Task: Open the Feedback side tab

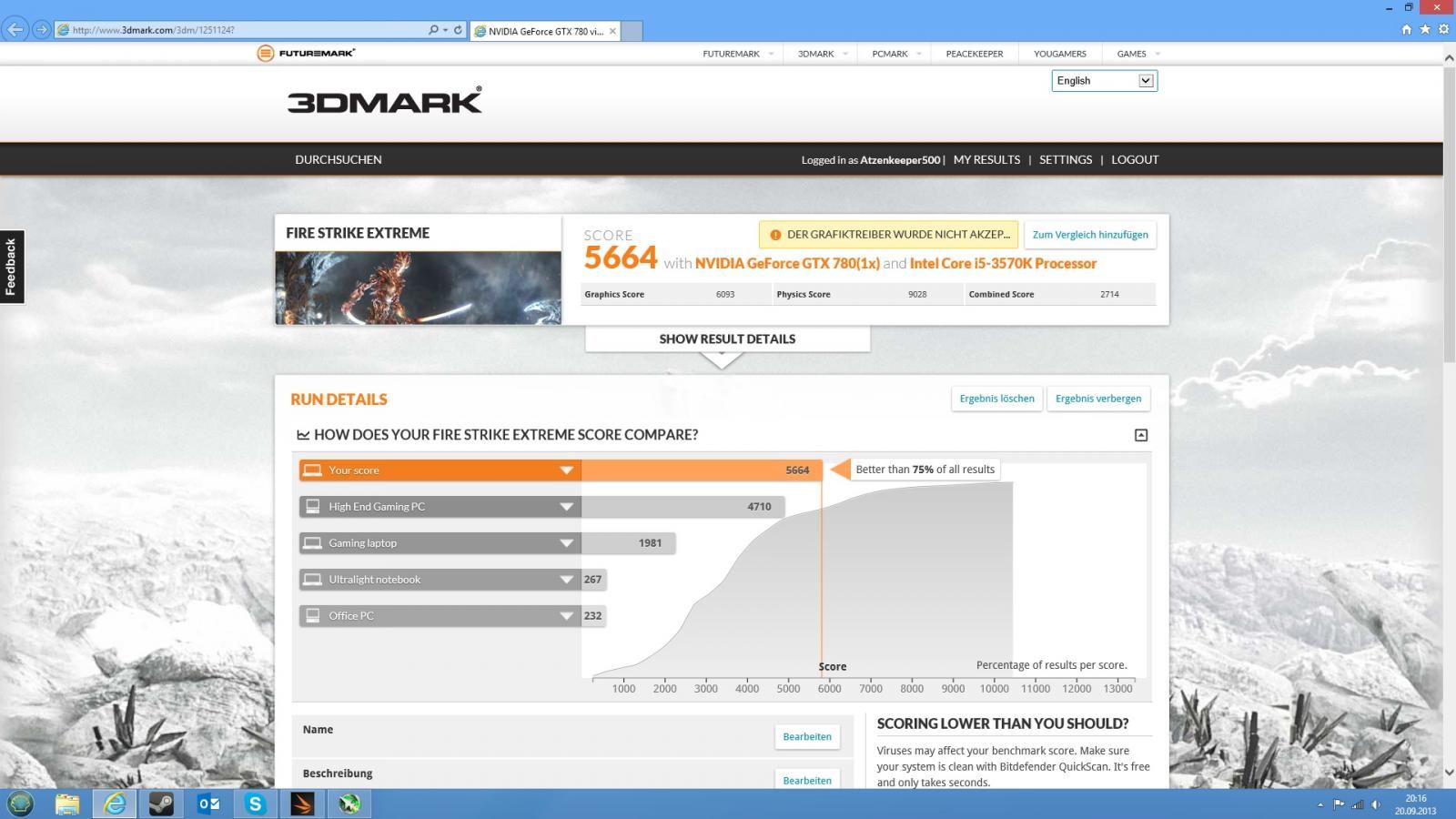Action: pos(12,267)
